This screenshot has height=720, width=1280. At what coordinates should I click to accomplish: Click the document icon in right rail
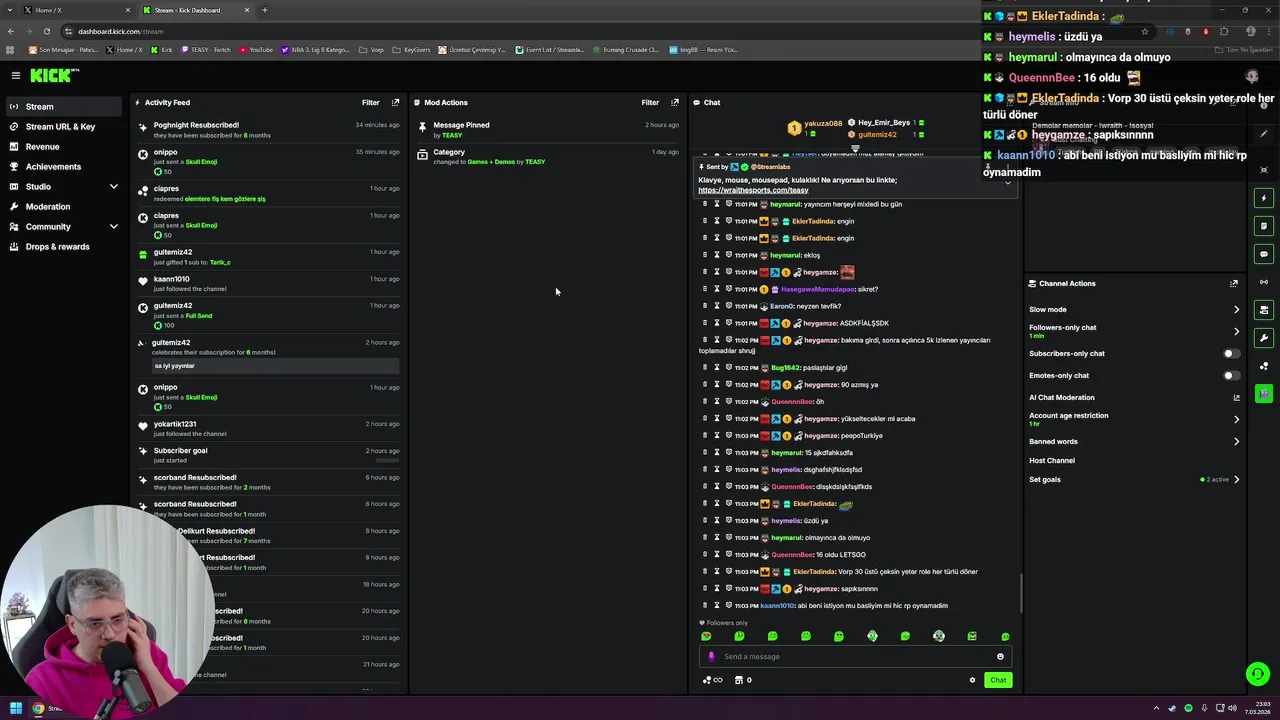point(1264,226)
